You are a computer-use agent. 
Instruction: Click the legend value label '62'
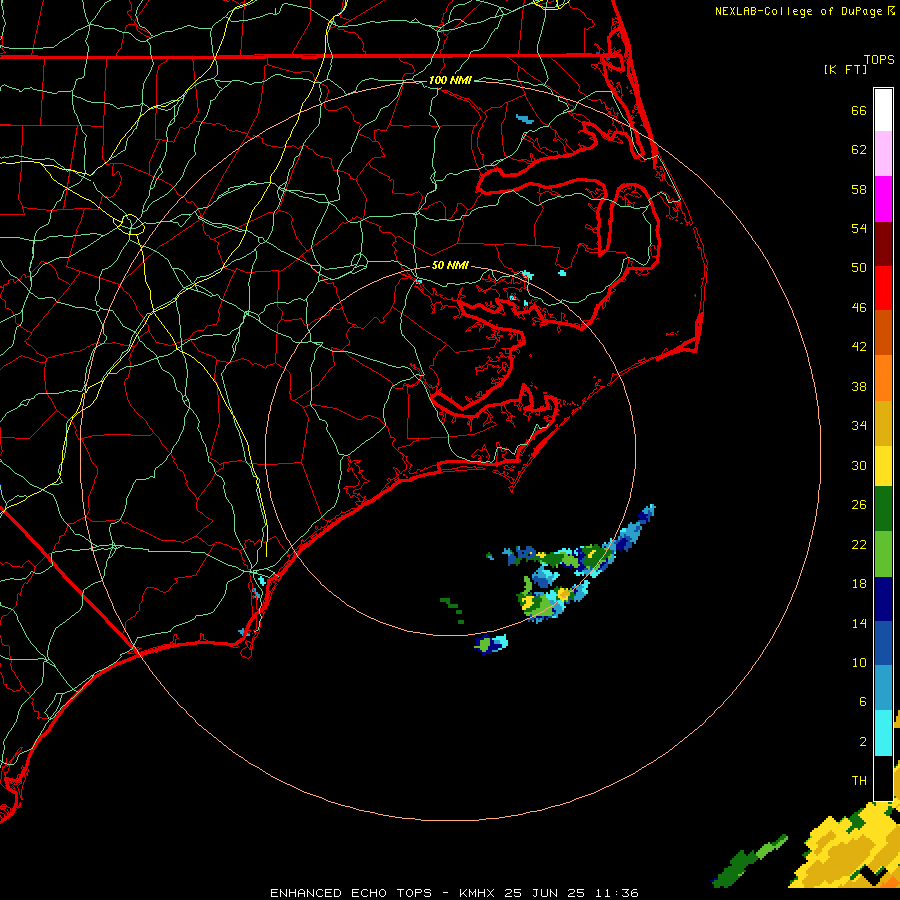point(859,150)
